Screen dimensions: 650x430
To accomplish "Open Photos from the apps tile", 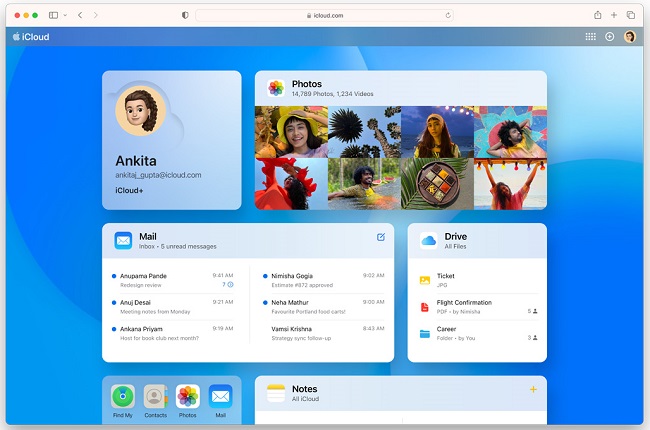I will coord(188,401).
